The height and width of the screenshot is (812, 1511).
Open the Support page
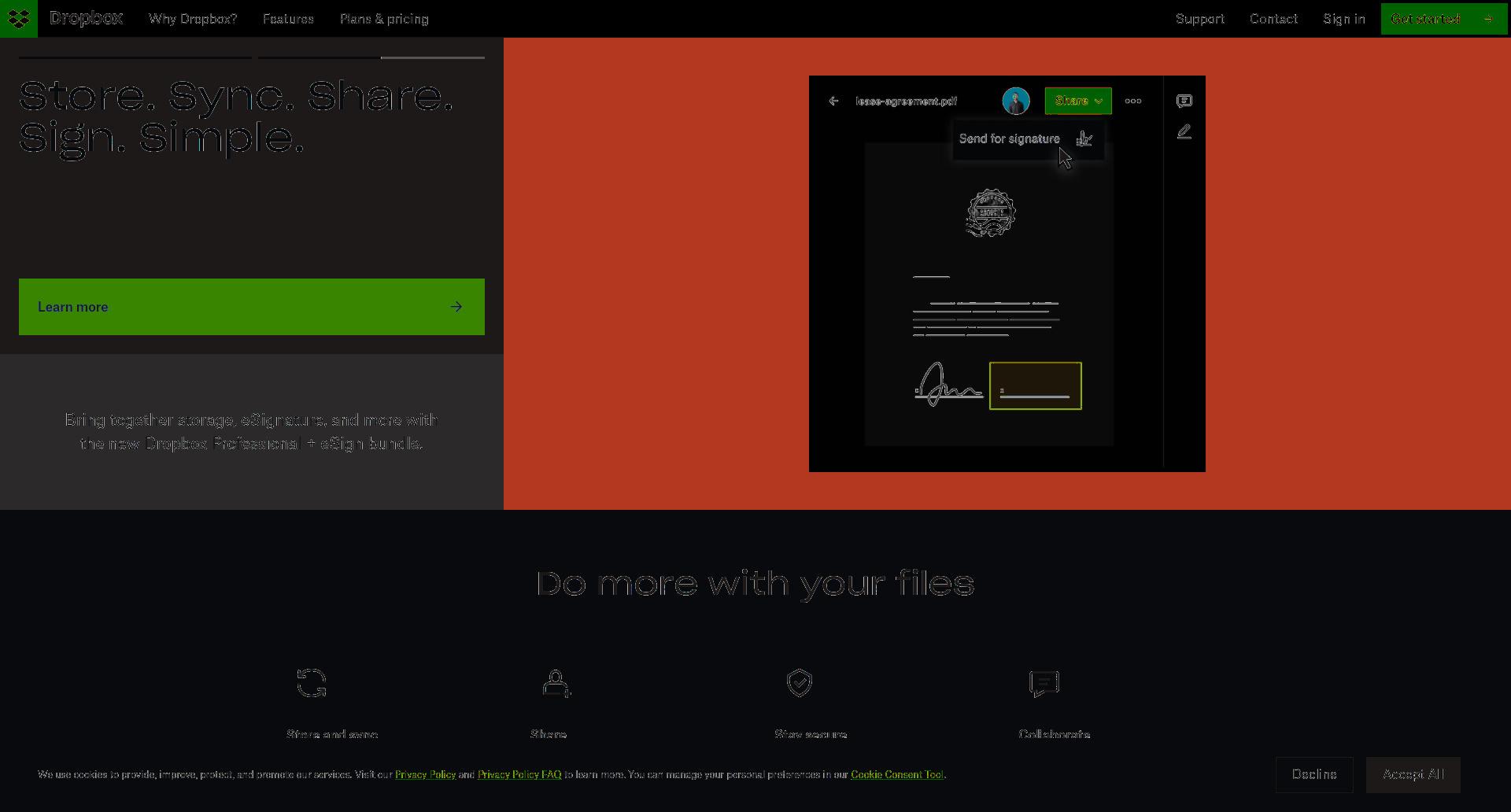[1200, 19]
